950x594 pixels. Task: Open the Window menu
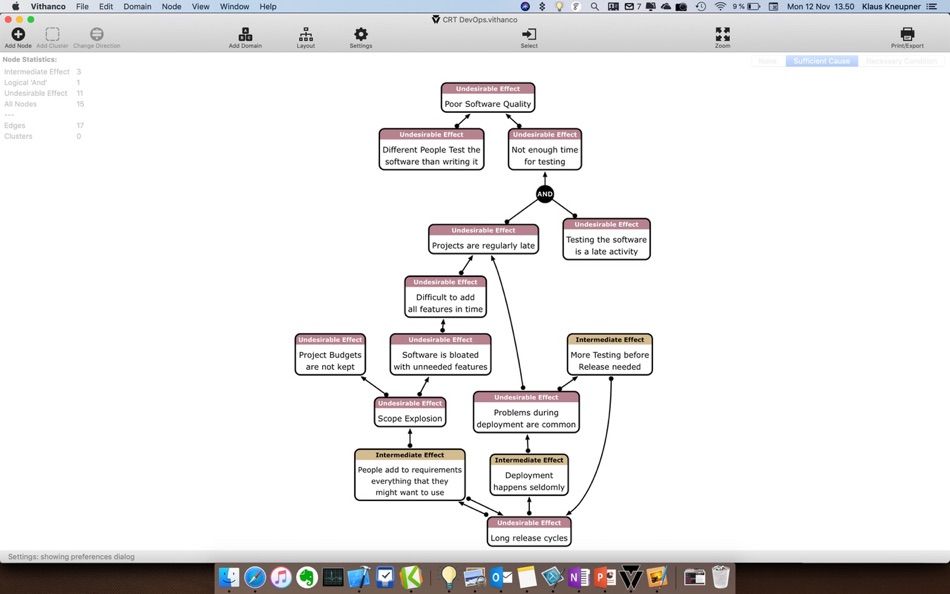[234, 7]
